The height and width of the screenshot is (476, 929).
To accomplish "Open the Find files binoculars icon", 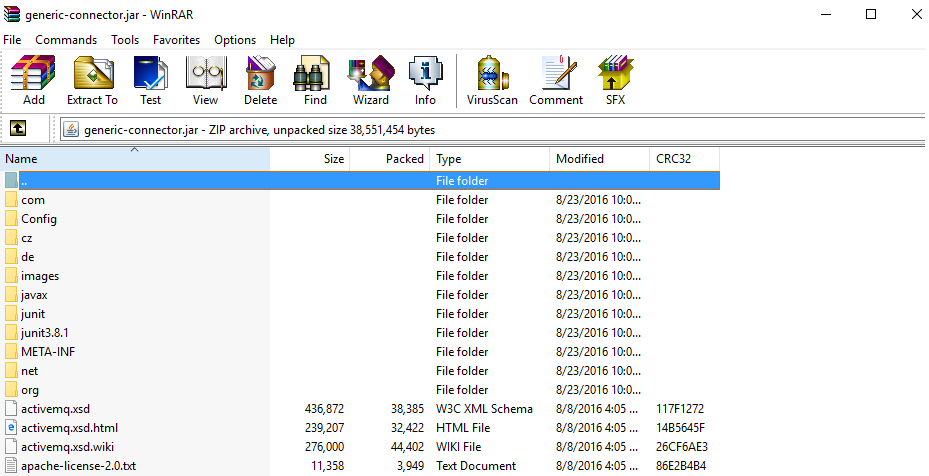I will (x=315, y=80).
